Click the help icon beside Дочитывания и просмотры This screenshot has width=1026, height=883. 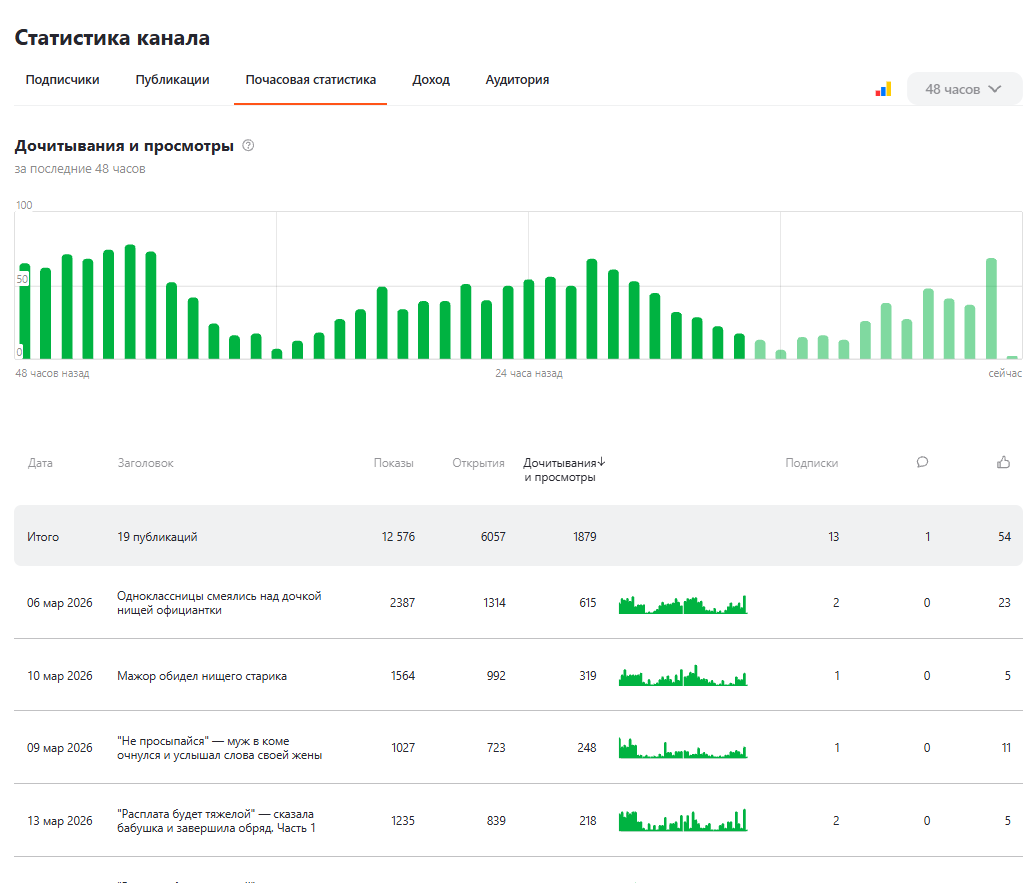[248, 146]
